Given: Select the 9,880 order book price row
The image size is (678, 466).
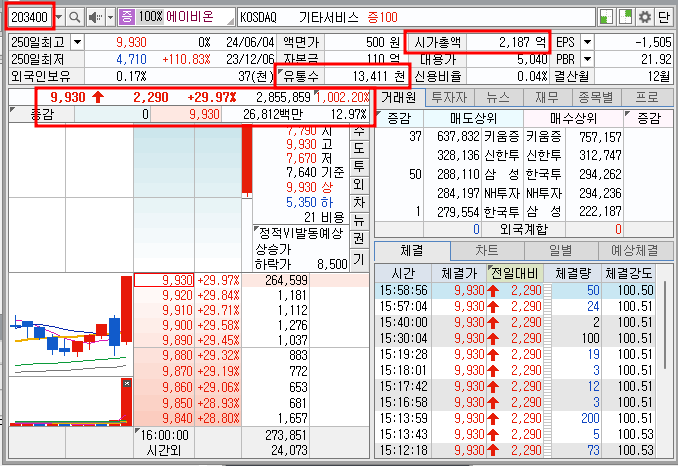Looking at the screenshot, I should pos(187,355).
